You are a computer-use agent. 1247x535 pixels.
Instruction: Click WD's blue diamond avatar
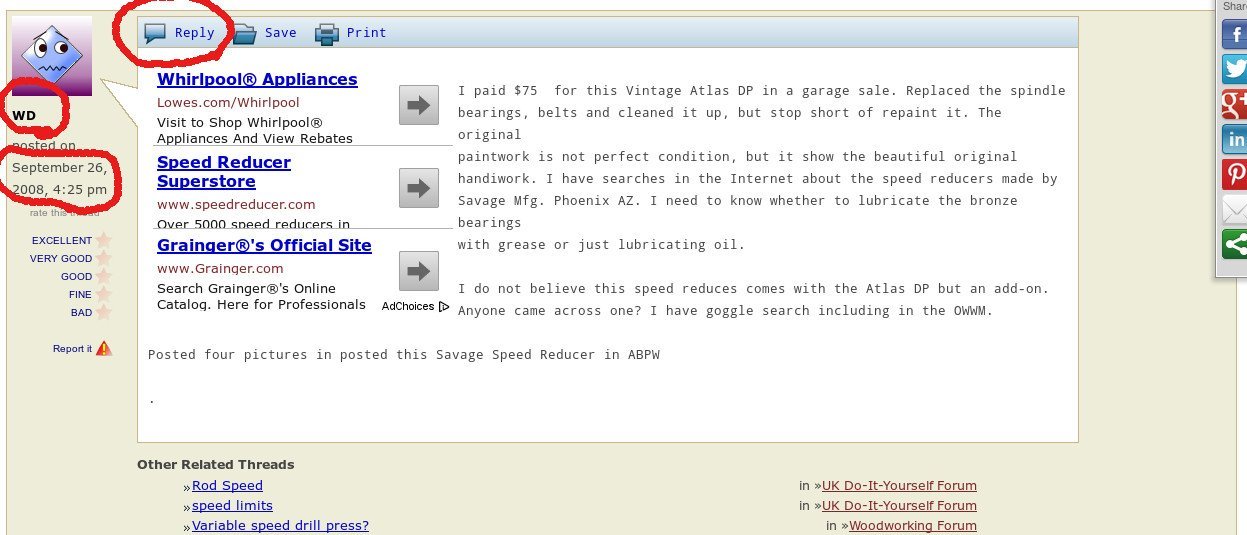(x=52, y=56)
